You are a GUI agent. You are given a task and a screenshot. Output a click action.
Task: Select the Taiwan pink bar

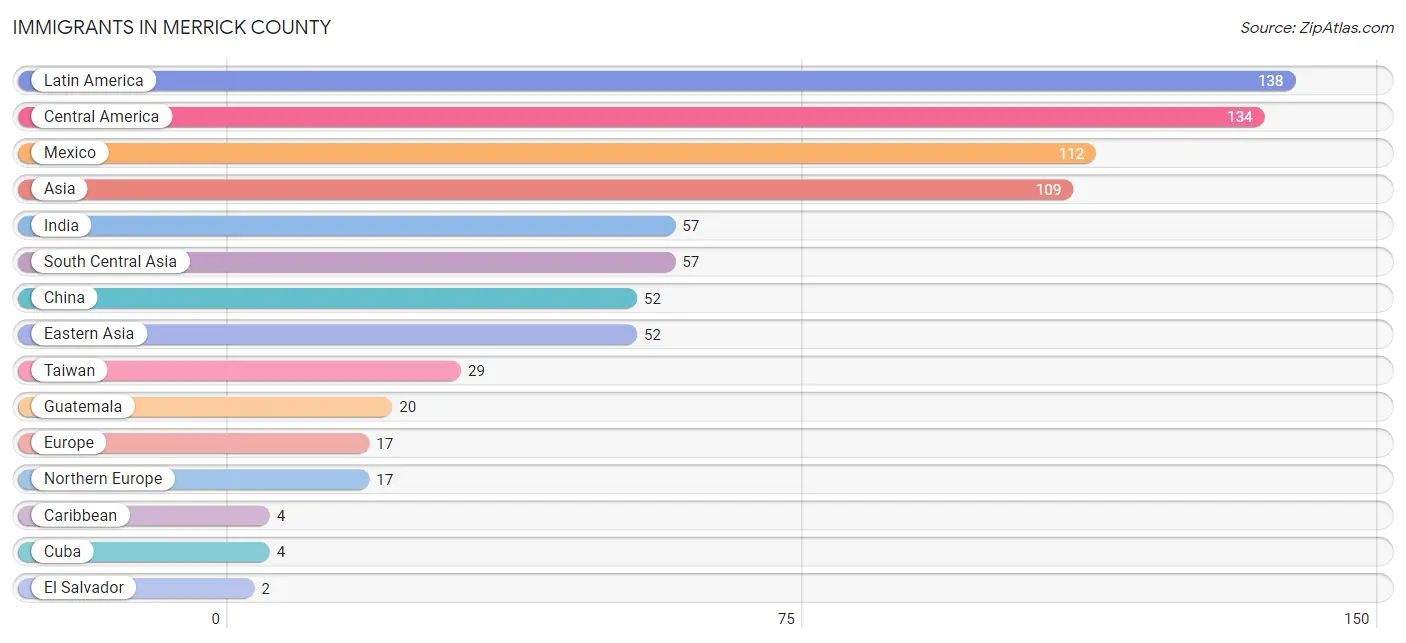coord(239,371)
